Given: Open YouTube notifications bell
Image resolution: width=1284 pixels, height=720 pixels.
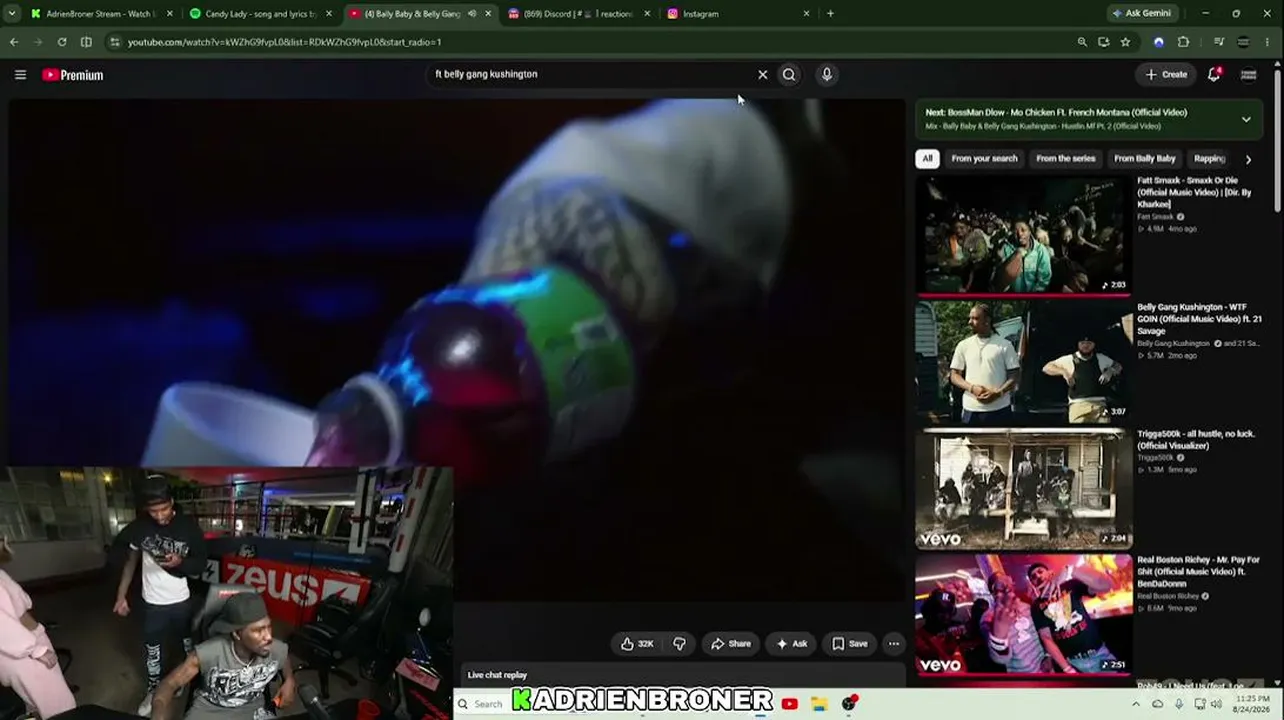Looking at the screenshot, I should pos(1214,74).
